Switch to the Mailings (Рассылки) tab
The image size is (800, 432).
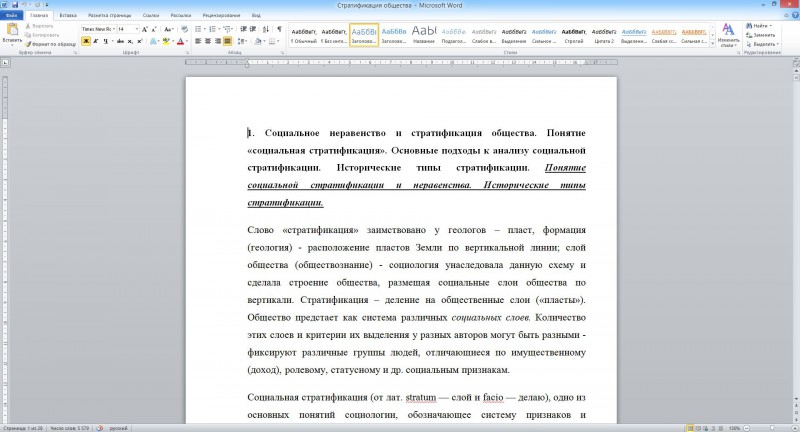click(181, 15)
